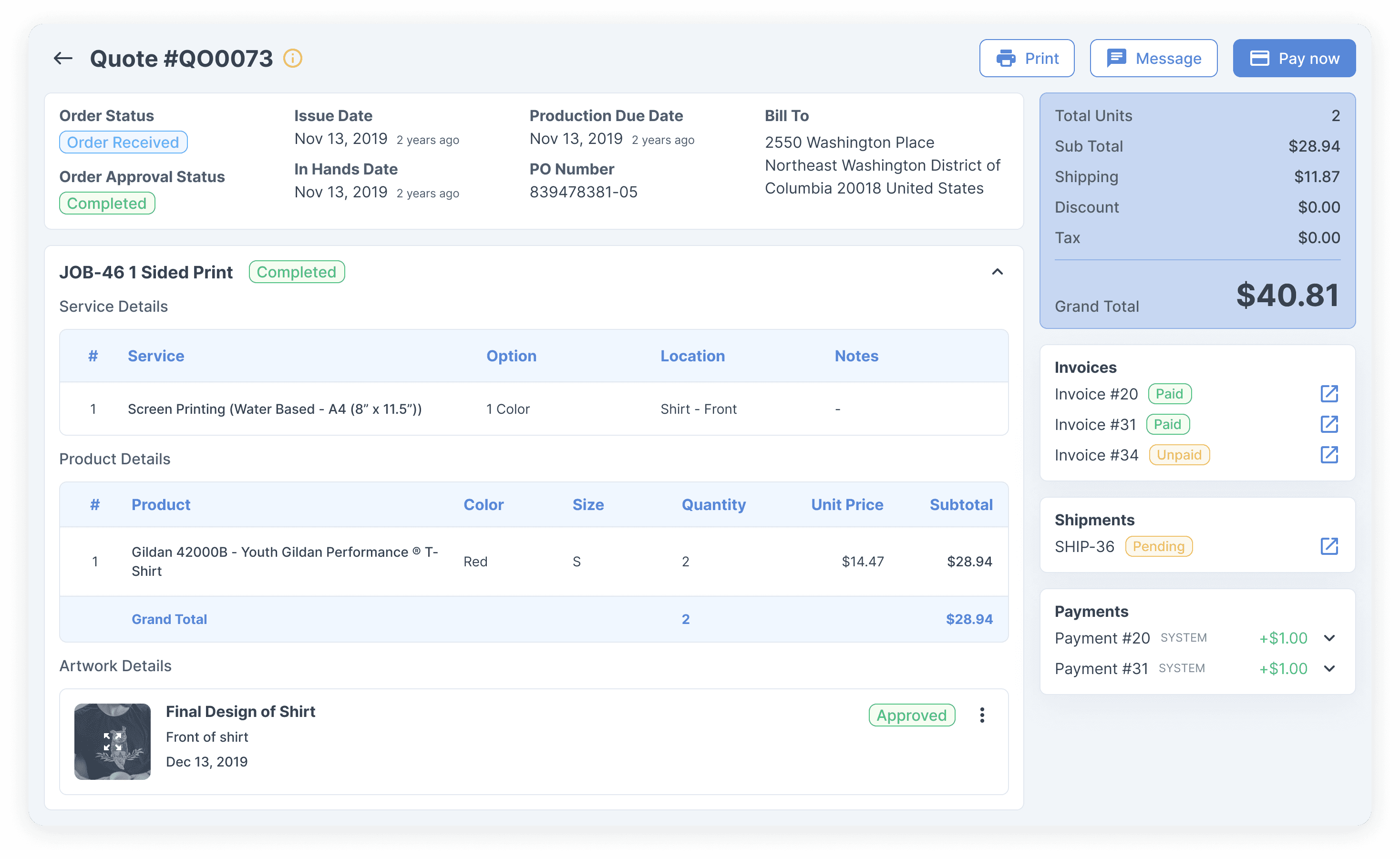Click the Approved artwork status badge
This screenshot has height=859, width=1400.
[x=911, y=715]
